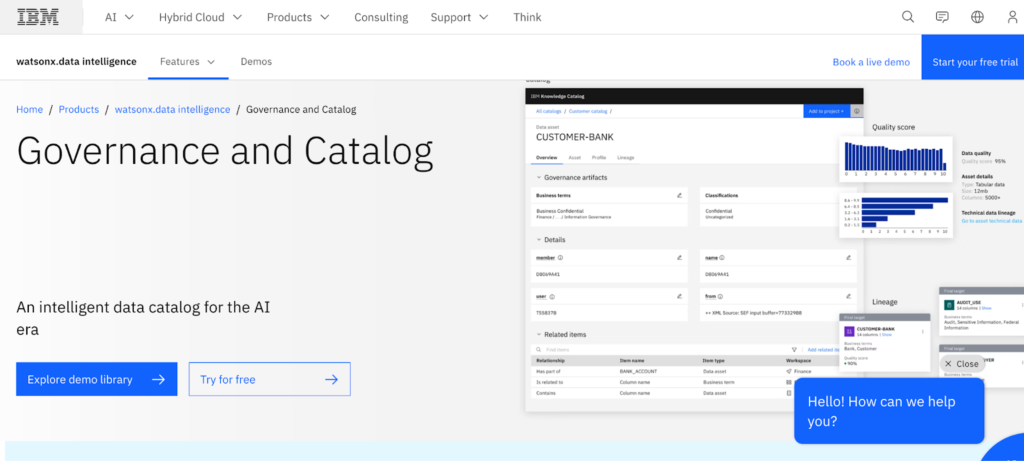Image resolution: width=1024 pixels, height=461 pixels.
Task: Collapse the Related items section
Action: (538, 334)
